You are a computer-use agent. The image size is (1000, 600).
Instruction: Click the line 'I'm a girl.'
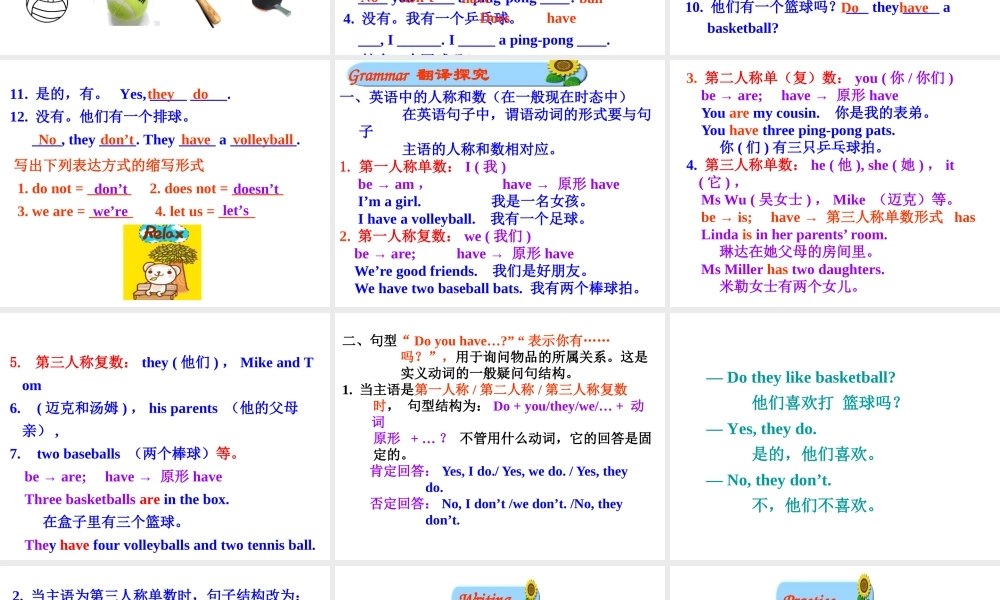click(389, 201)
